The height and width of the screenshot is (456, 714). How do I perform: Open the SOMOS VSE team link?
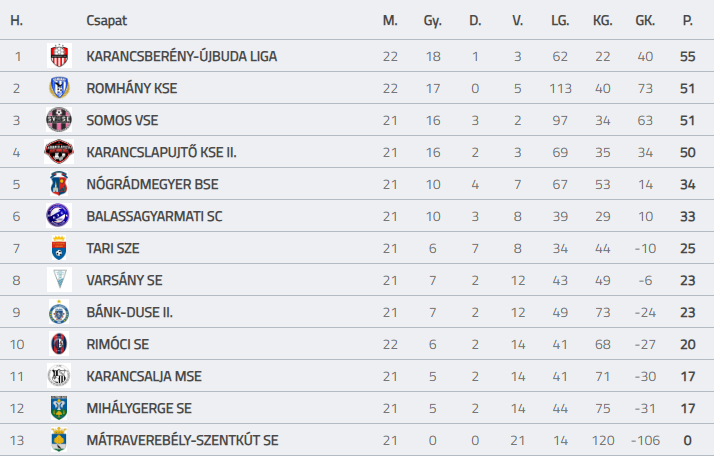(122, 120)
